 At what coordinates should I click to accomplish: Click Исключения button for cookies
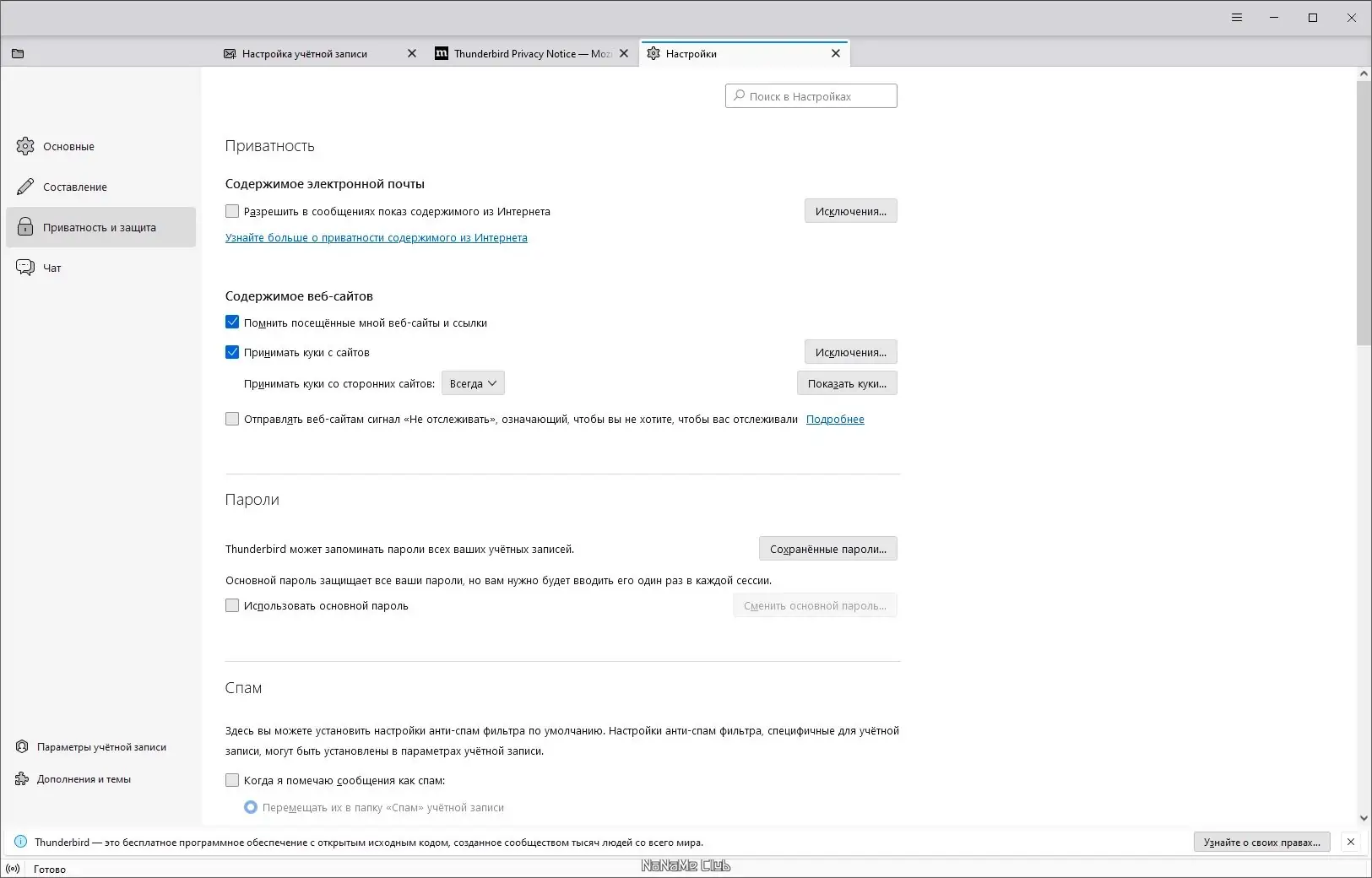(850, 352)
